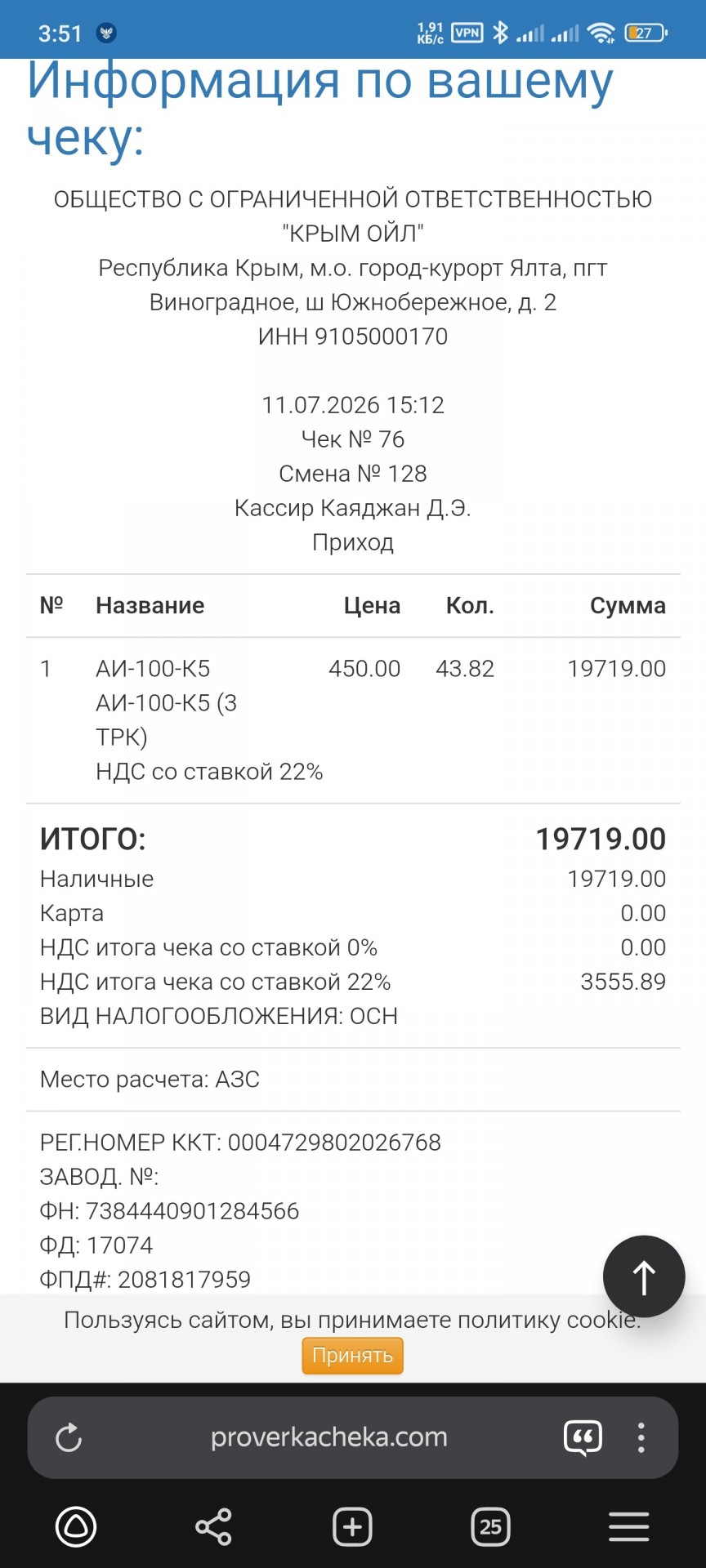Tap the АИ-100-К5 item row
This screenshot has height=1568, width=706.
[353, 719]
